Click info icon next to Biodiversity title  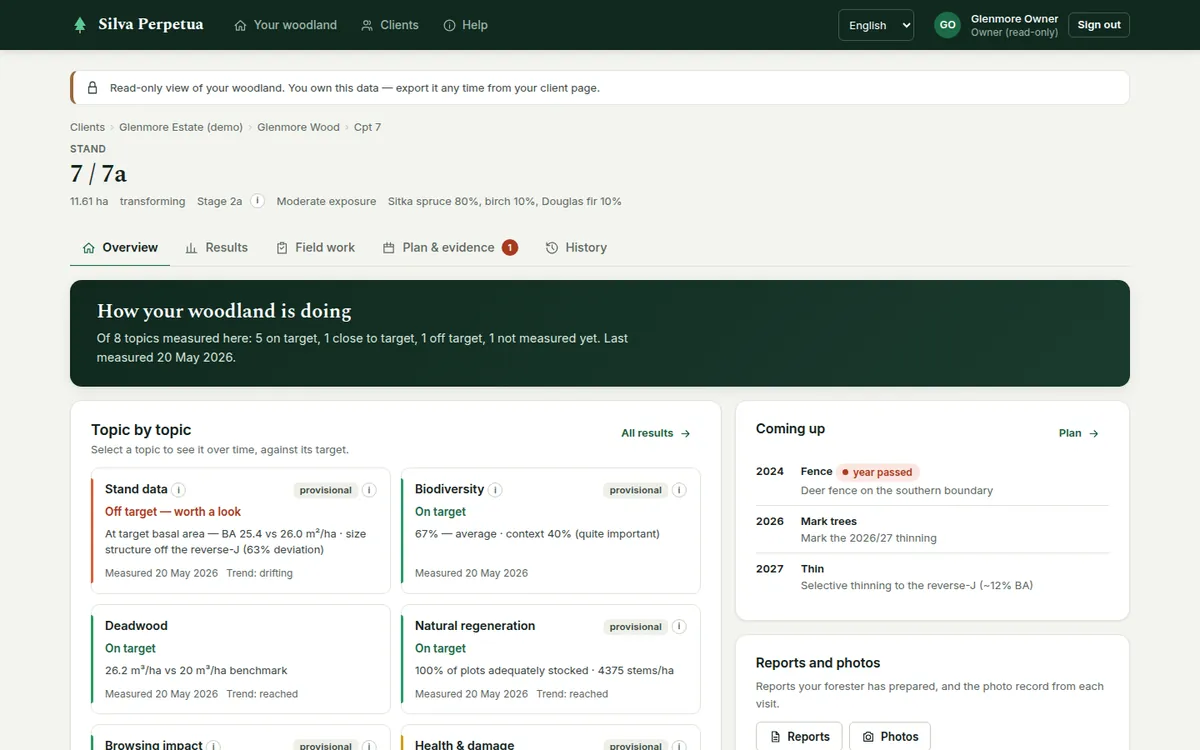click(x=495, y=490)
